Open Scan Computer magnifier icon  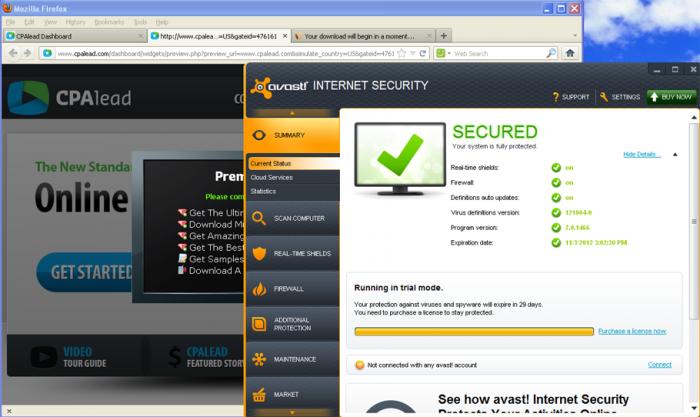click(258, 218)
